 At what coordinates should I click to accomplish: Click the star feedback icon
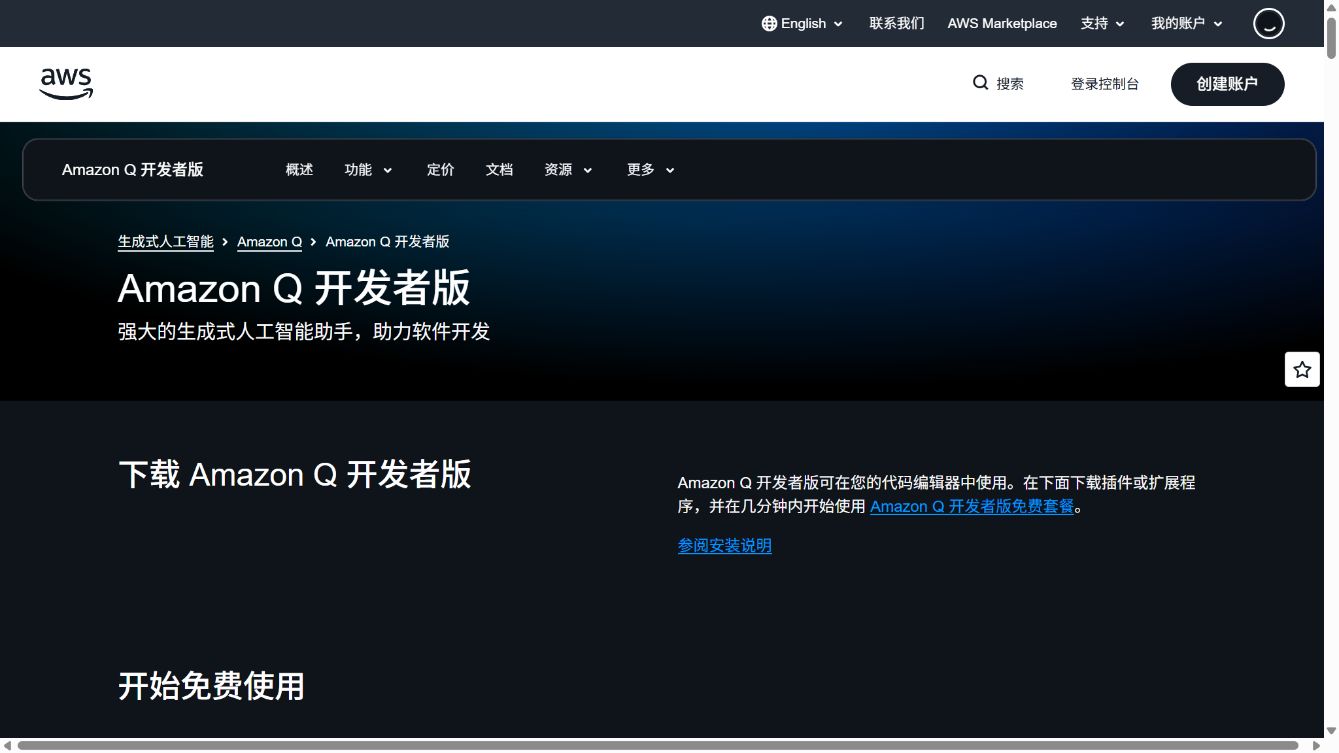pyautogui.click(x=1302, y=370)
